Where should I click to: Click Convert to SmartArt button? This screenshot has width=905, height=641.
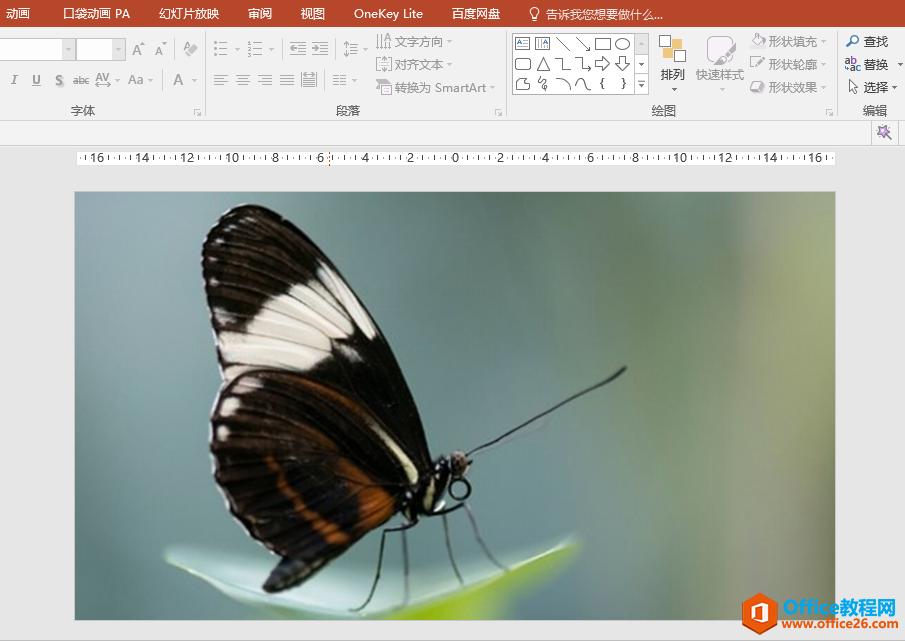pos(436,88)
